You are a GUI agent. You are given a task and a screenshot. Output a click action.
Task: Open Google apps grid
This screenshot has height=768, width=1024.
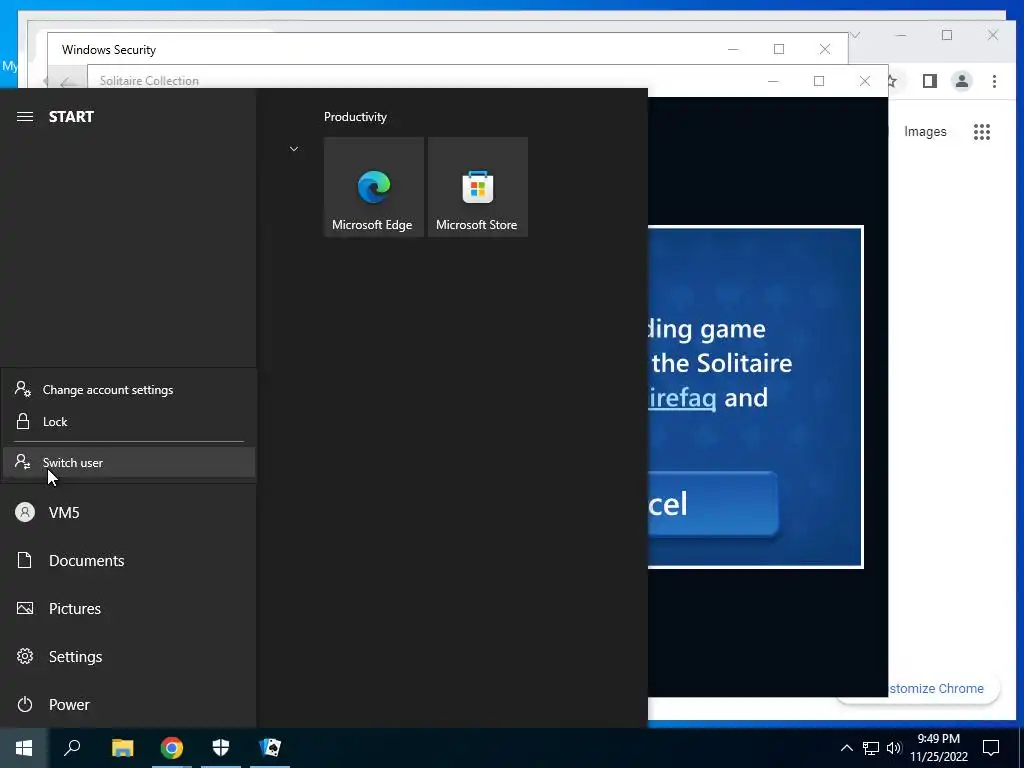pos(982,132)
